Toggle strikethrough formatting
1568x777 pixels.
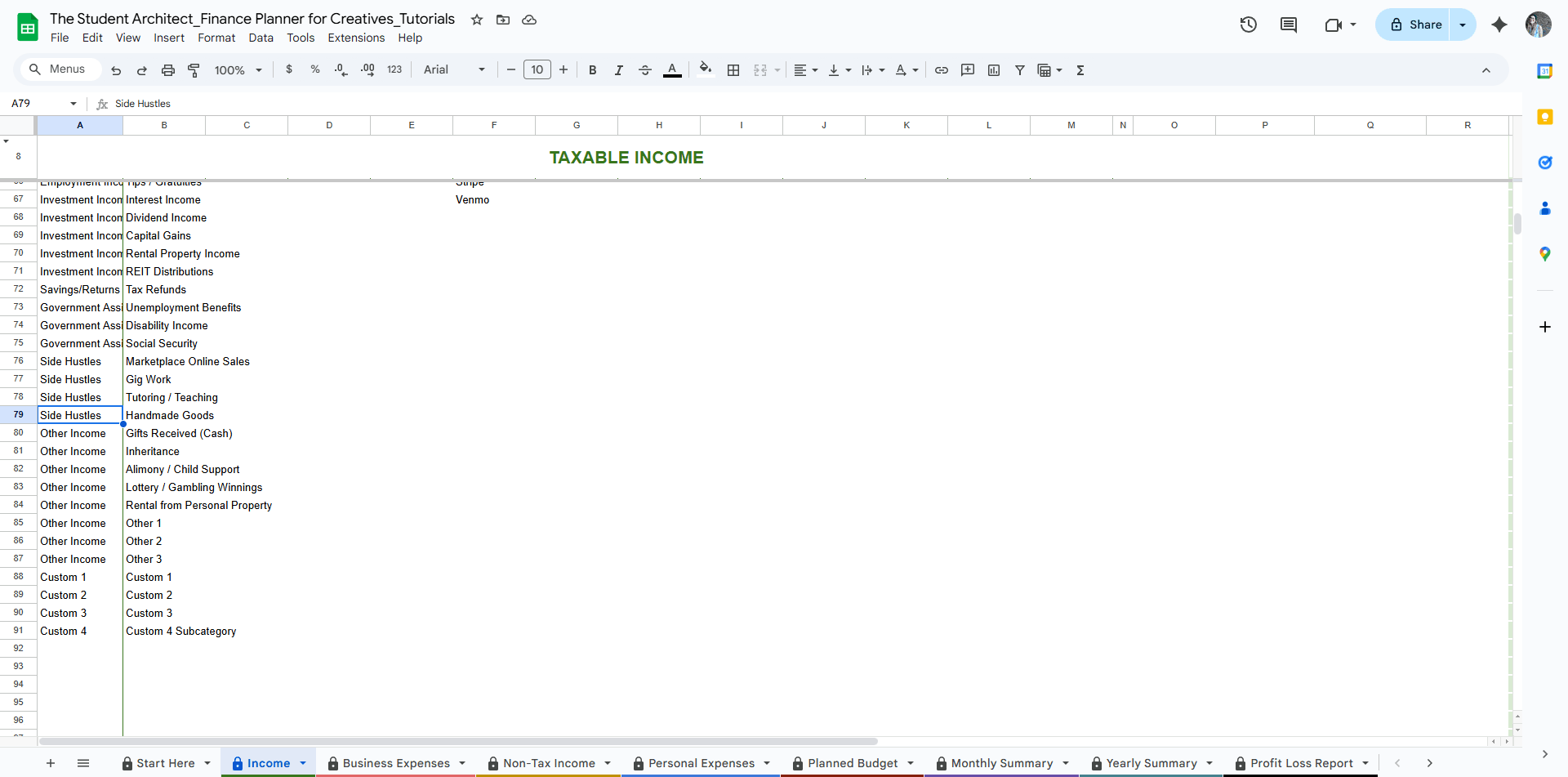click(x=645, y=70)
